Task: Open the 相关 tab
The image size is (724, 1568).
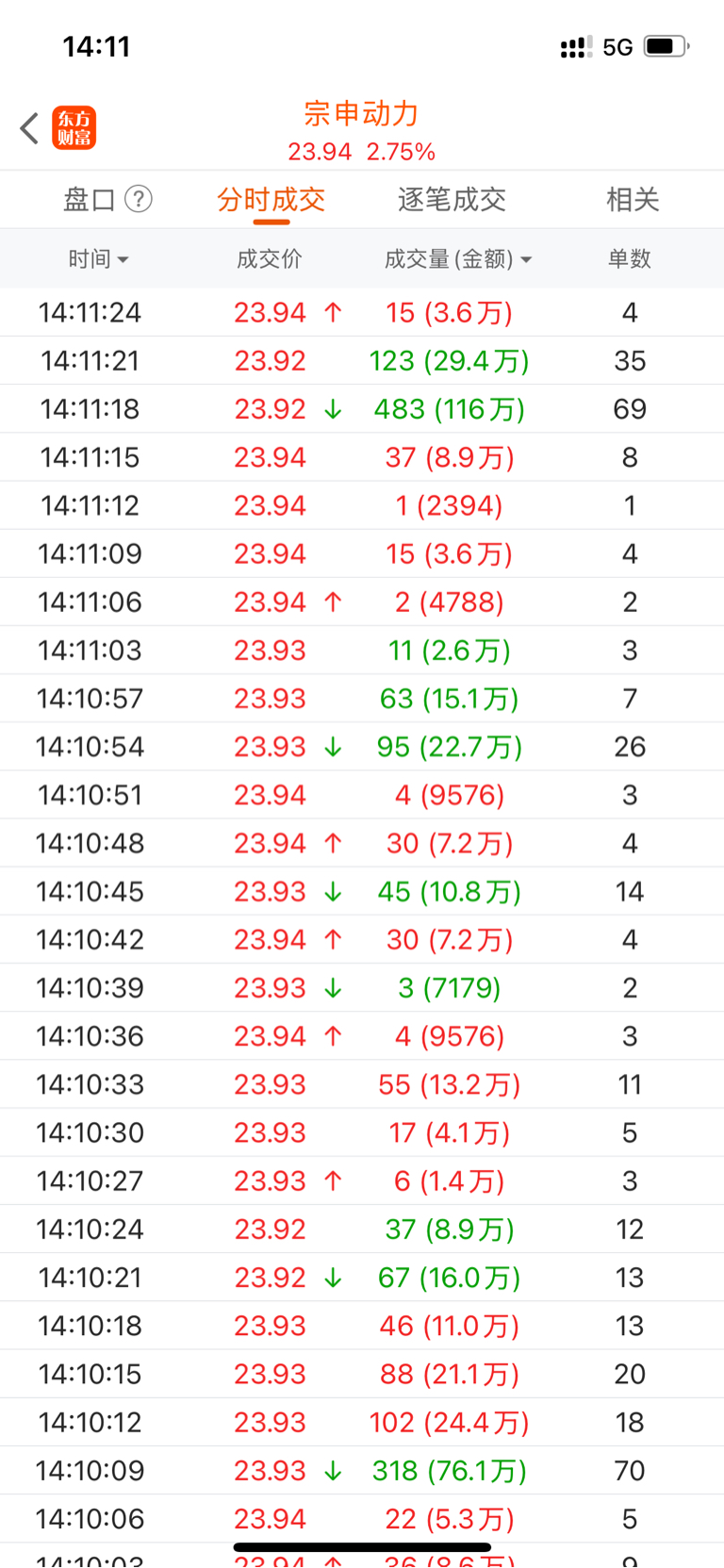Action: [x=633, y=199]
